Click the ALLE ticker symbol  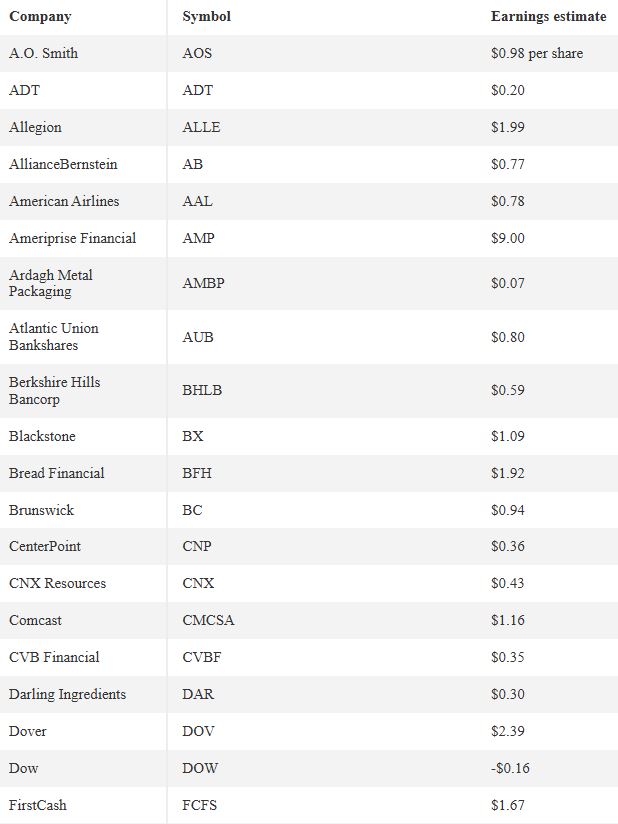201,127
